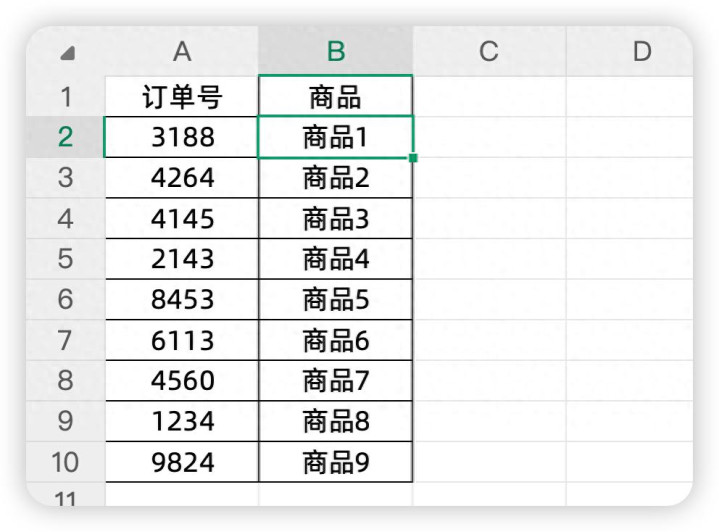719x532 pixels.
Task: Click the cell with order number 8453
Action: 182,300
